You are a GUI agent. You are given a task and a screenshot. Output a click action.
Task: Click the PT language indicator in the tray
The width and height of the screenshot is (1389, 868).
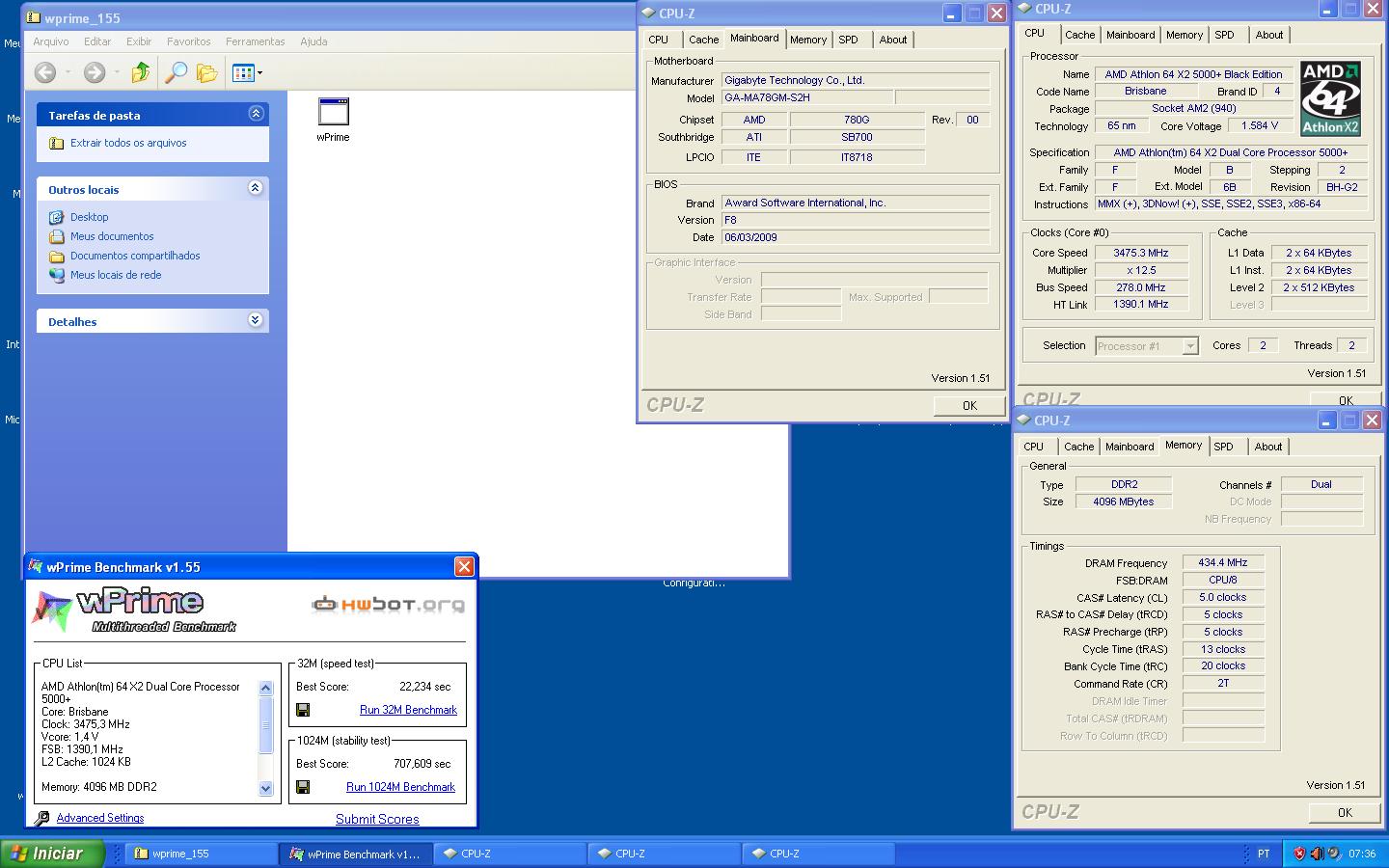pyautogui.click(x=1264, y=854)
